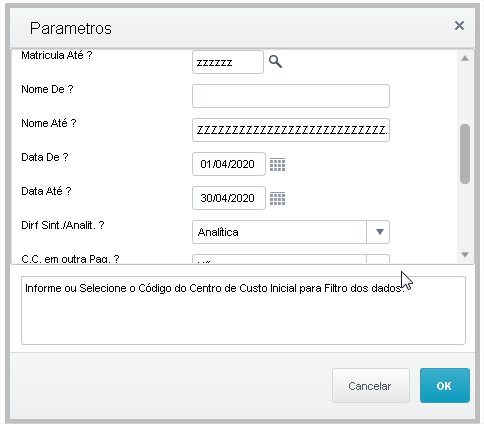Screen dimensions: 484x424
Task: Focus the Matricula Até field
Action: [228, 62]
